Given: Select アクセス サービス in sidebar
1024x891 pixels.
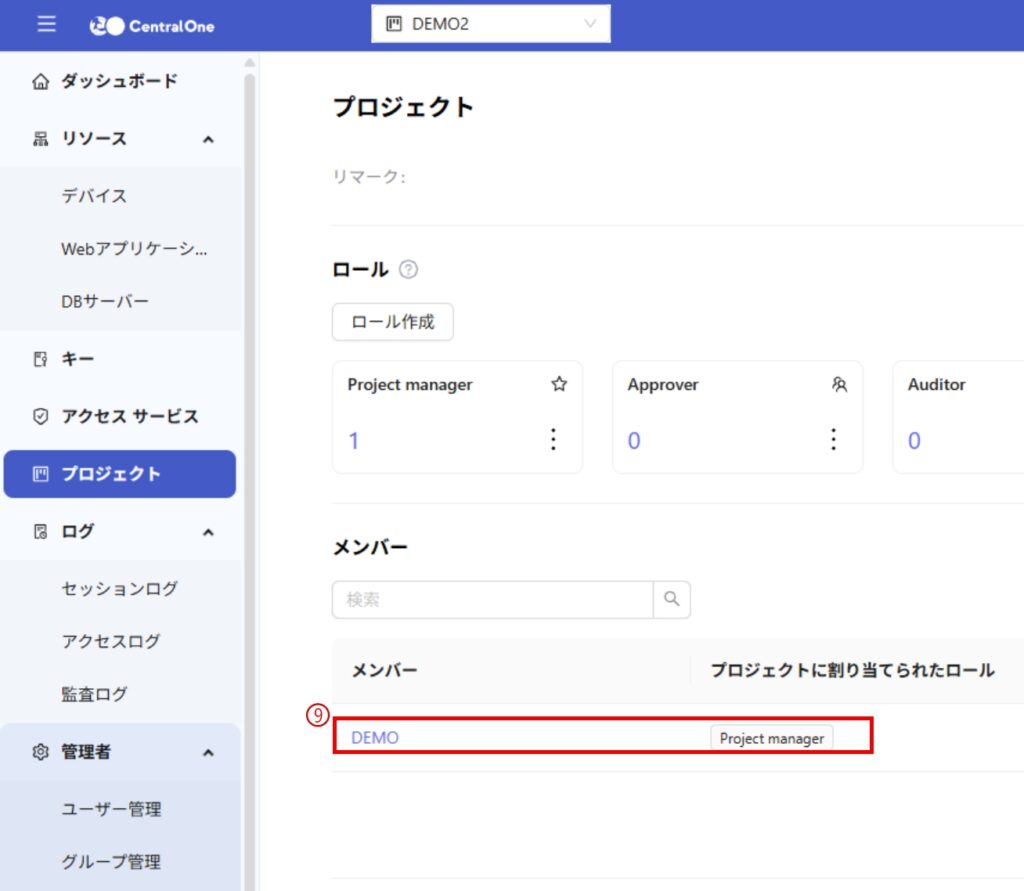Looking at the screenshot, I should (x=130, y=416).
